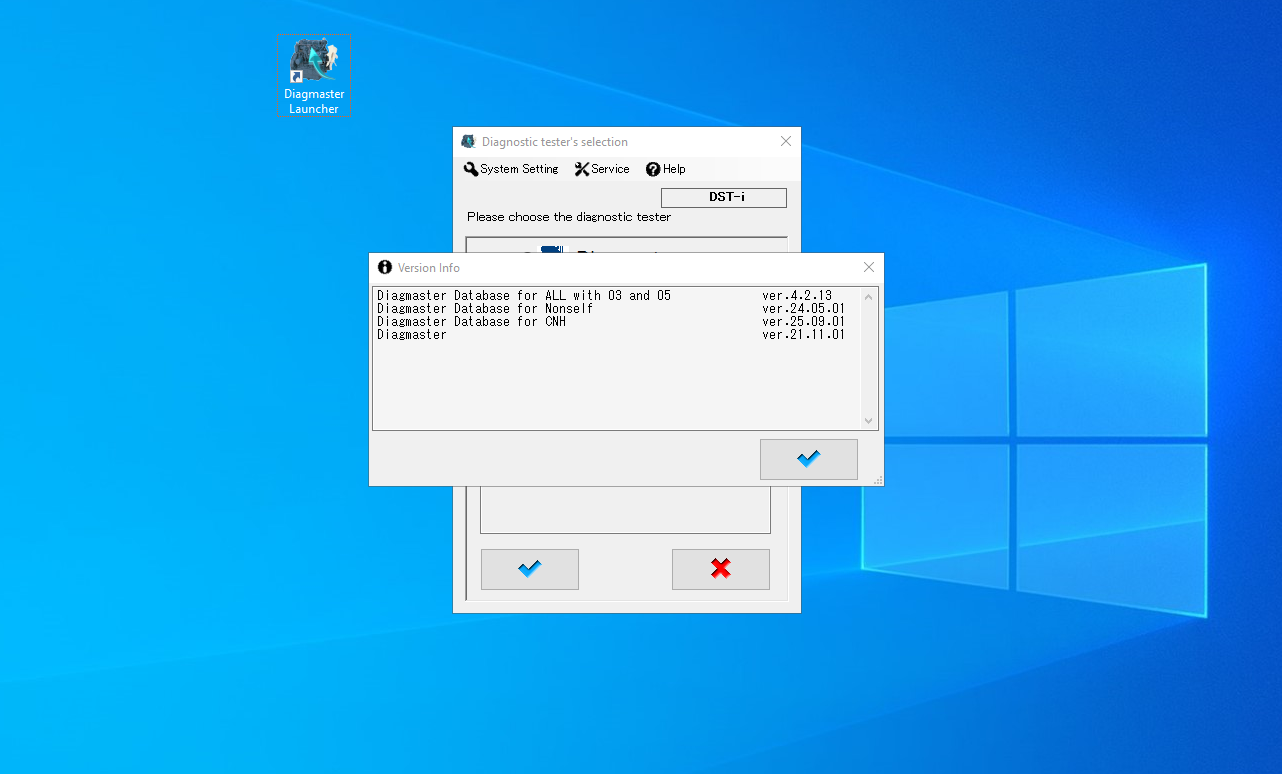Open the Service menu
1282x774 pixels.
602,169
